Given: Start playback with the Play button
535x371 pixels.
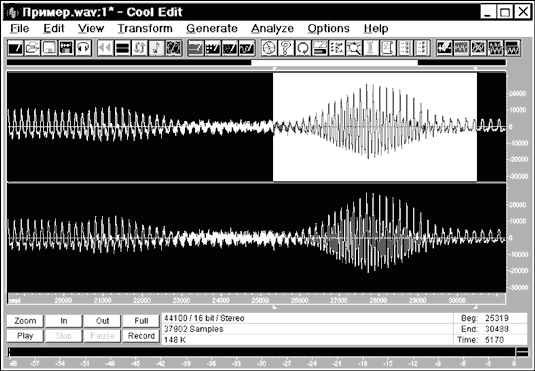Looking at the screenshot, I should point(25,336).
